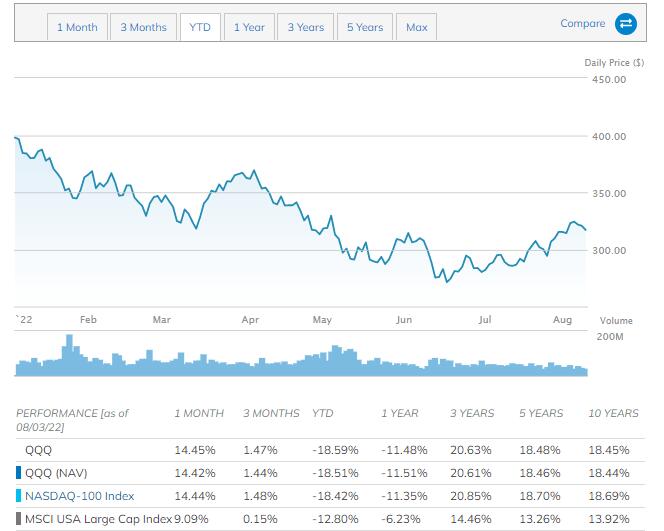Click QQQ 1 year value -11.48%
The height and width of the screenshot is (531, 664).
404,450
